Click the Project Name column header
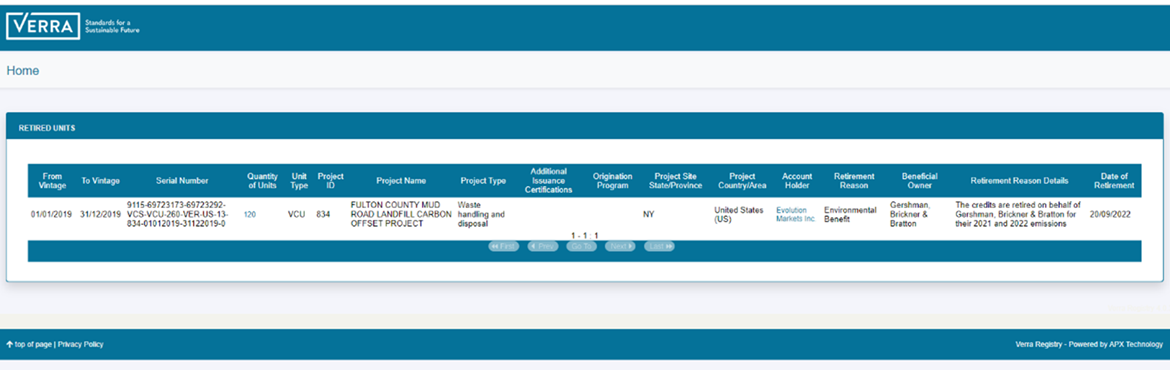Image resolution: width=1170 pixels, height=370 pixels. (x=401, y=181)
